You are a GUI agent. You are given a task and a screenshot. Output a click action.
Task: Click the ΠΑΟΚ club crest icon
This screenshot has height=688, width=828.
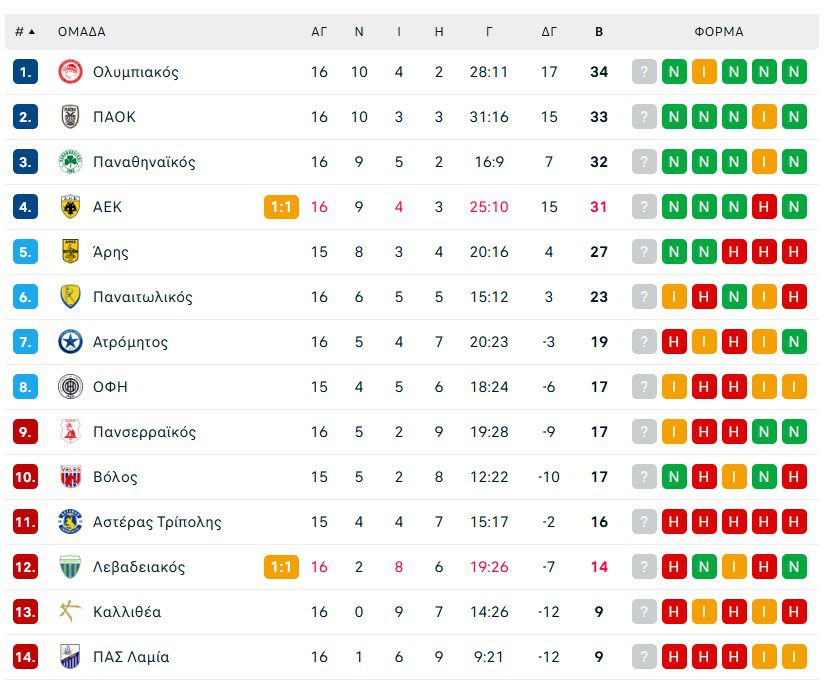pos(70,117)
